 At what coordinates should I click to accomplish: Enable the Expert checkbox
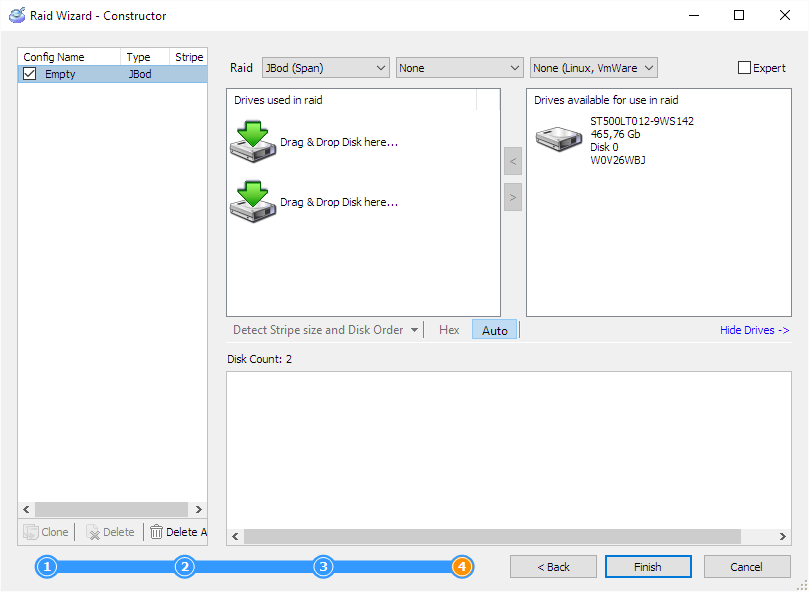coord(744,68)
